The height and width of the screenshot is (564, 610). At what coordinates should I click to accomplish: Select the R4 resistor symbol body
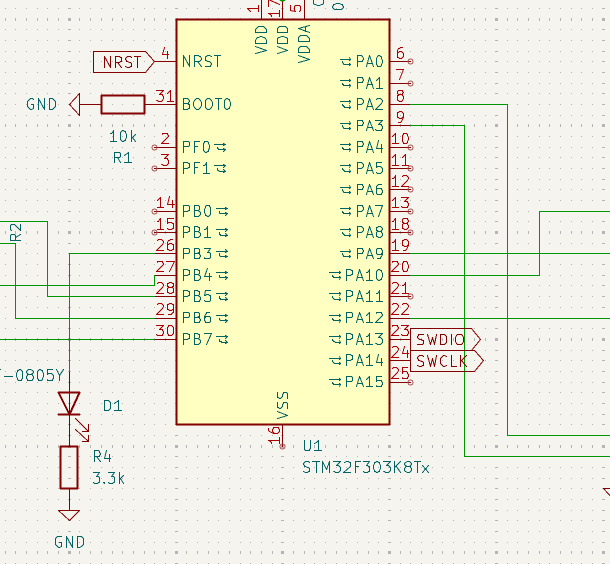(x=69, y=467)
